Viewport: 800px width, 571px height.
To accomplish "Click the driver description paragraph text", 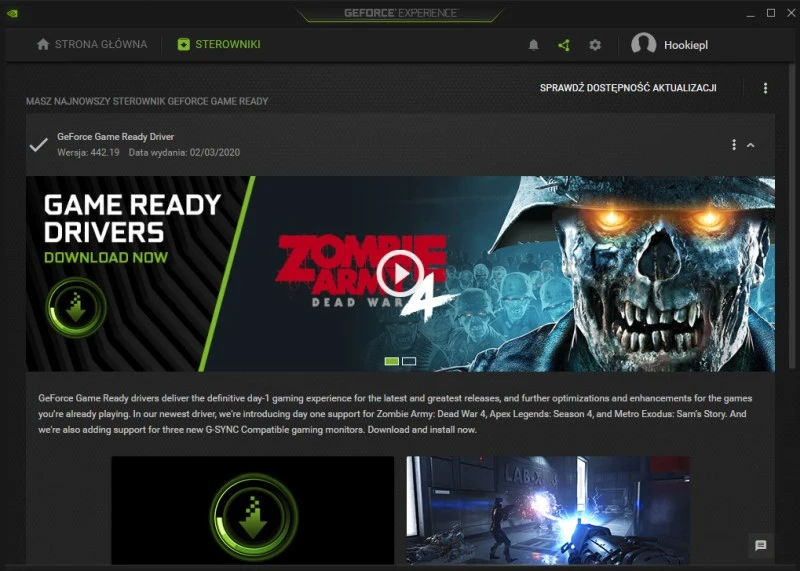I will 395,414.
